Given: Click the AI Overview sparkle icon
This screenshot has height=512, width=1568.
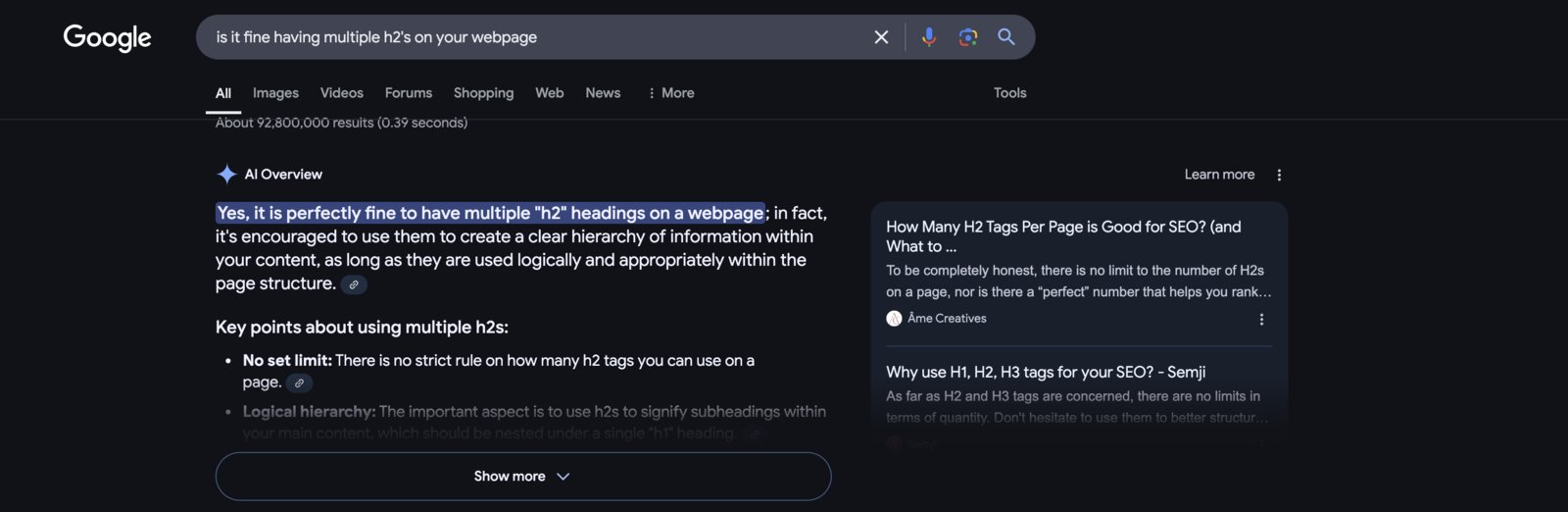Looking at the screenshot, I should (x=226, y=175).
